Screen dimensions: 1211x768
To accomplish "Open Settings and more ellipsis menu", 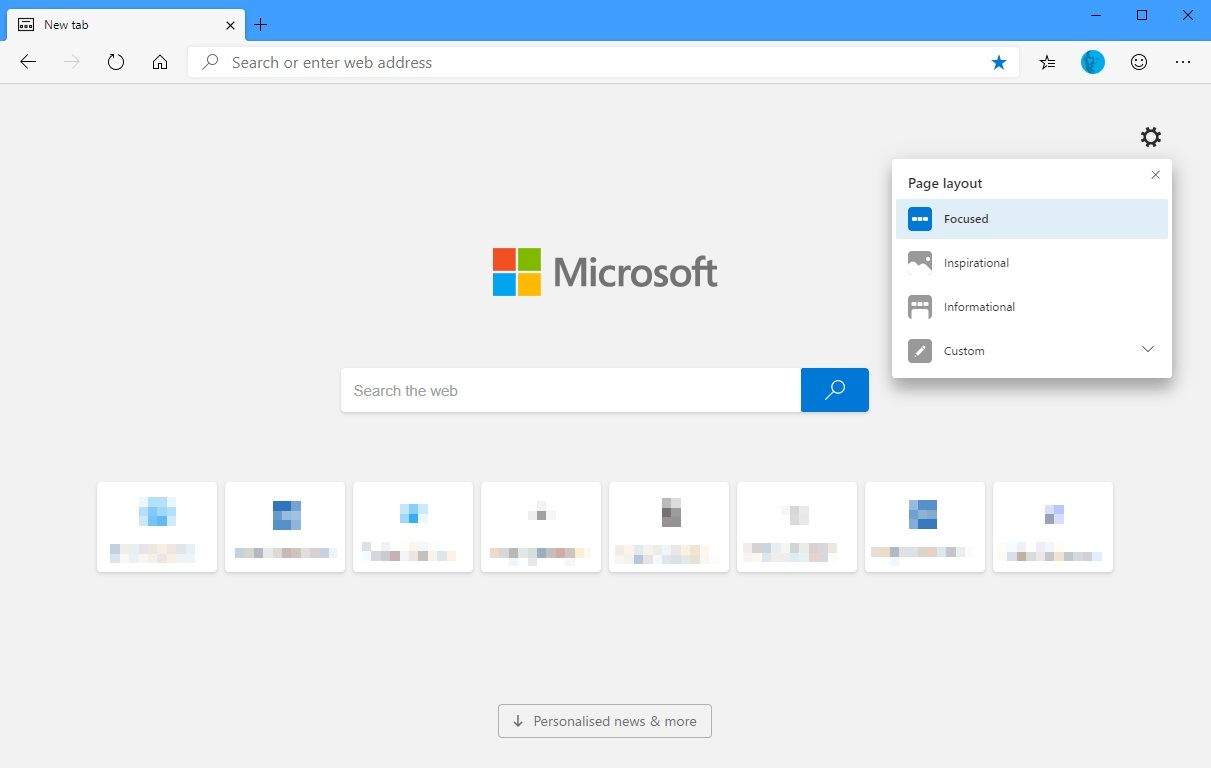I will click(1183, 62).
